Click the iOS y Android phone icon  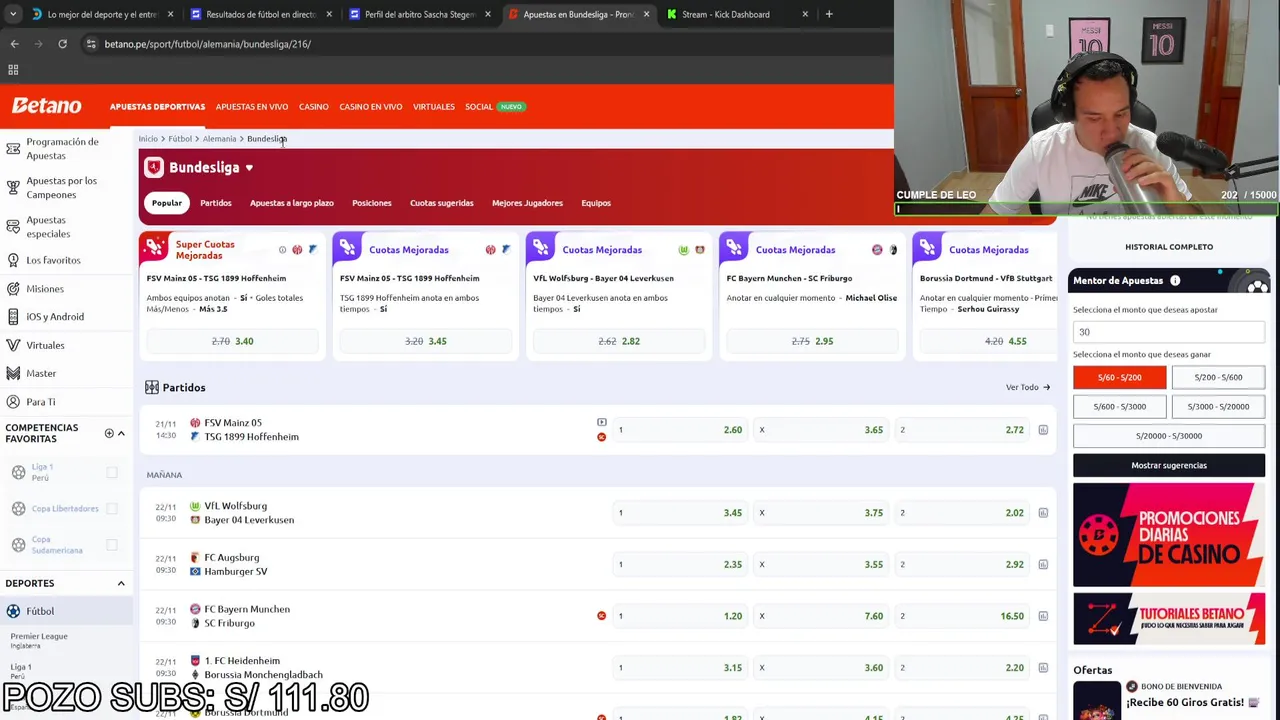[13, 316]
